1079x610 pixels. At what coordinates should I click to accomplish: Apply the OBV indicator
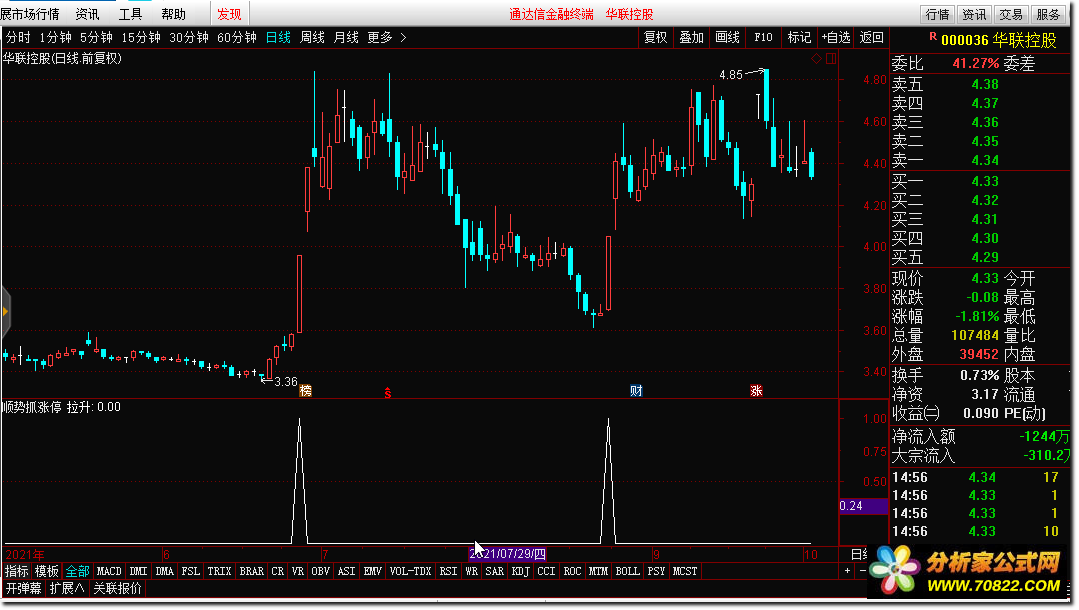click(x=320, y=571)
